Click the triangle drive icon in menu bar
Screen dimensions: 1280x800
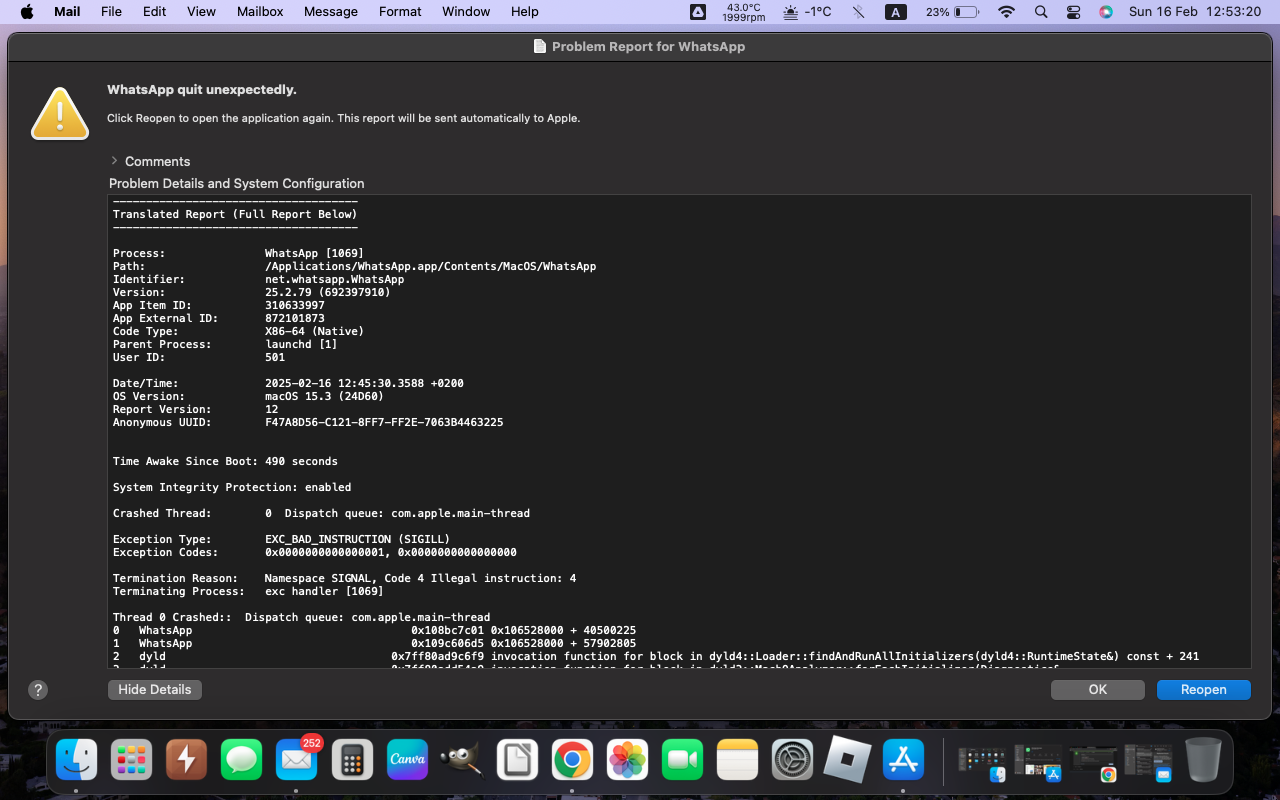click(x=698, y=12)
